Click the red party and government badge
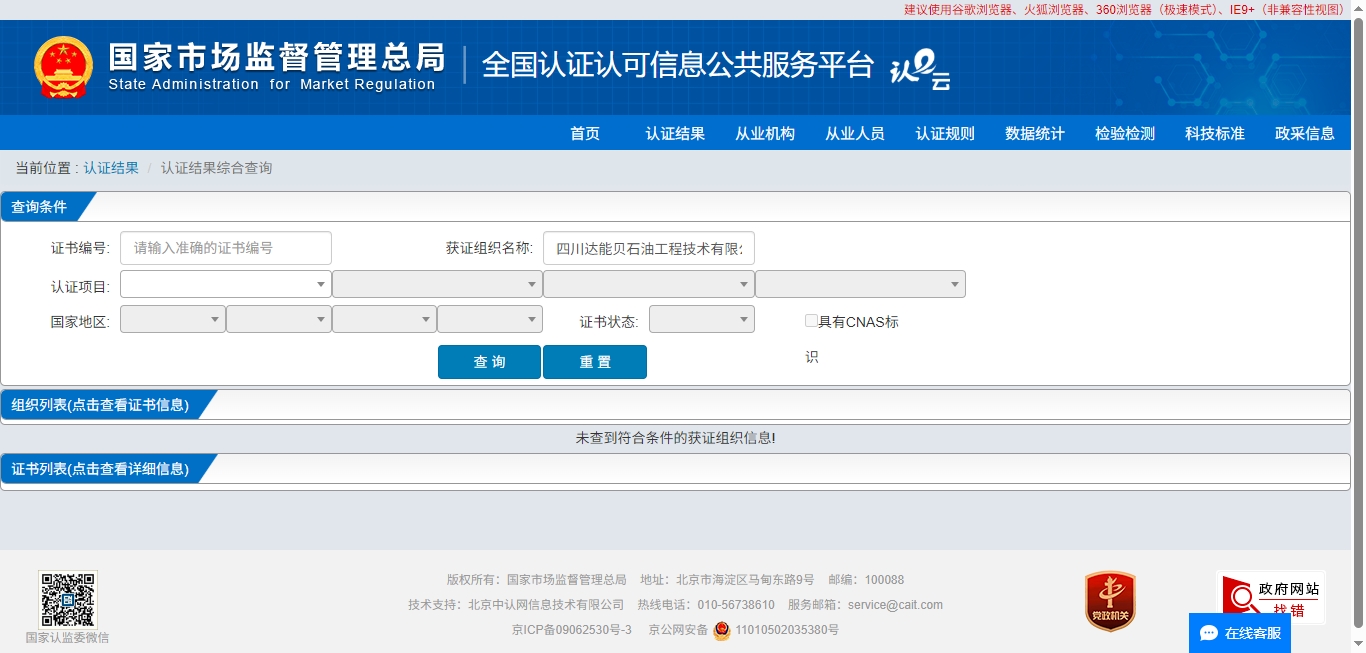The width and height of the screenshot is (1366, 653). pos(1110,601)
